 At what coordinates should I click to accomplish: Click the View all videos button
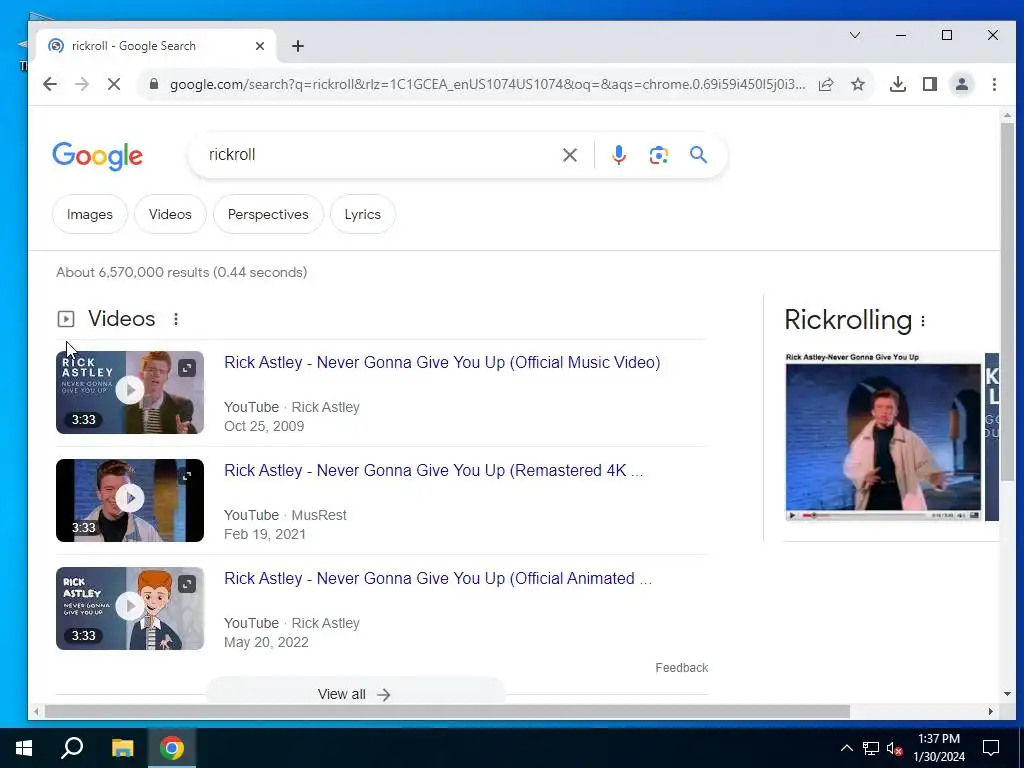(355, 694)
